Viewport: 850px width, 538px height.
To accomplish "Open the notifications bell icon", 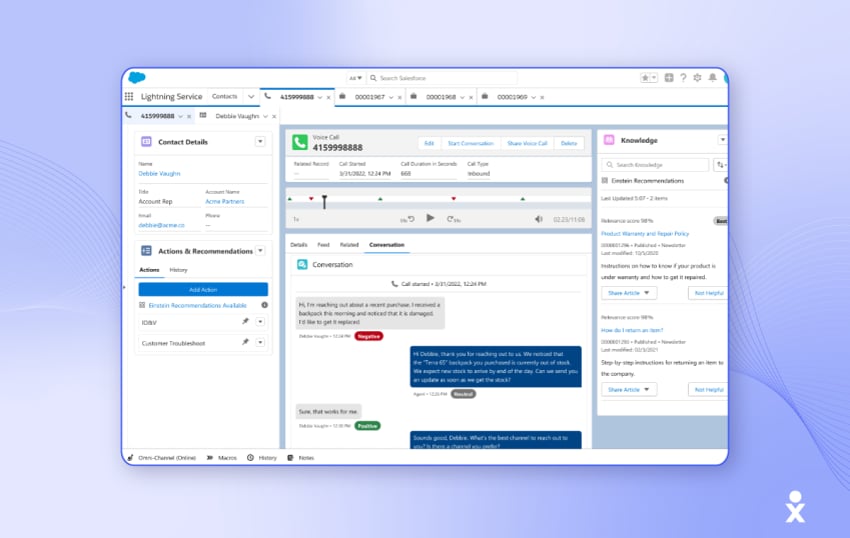I will [x=713, y=78].
